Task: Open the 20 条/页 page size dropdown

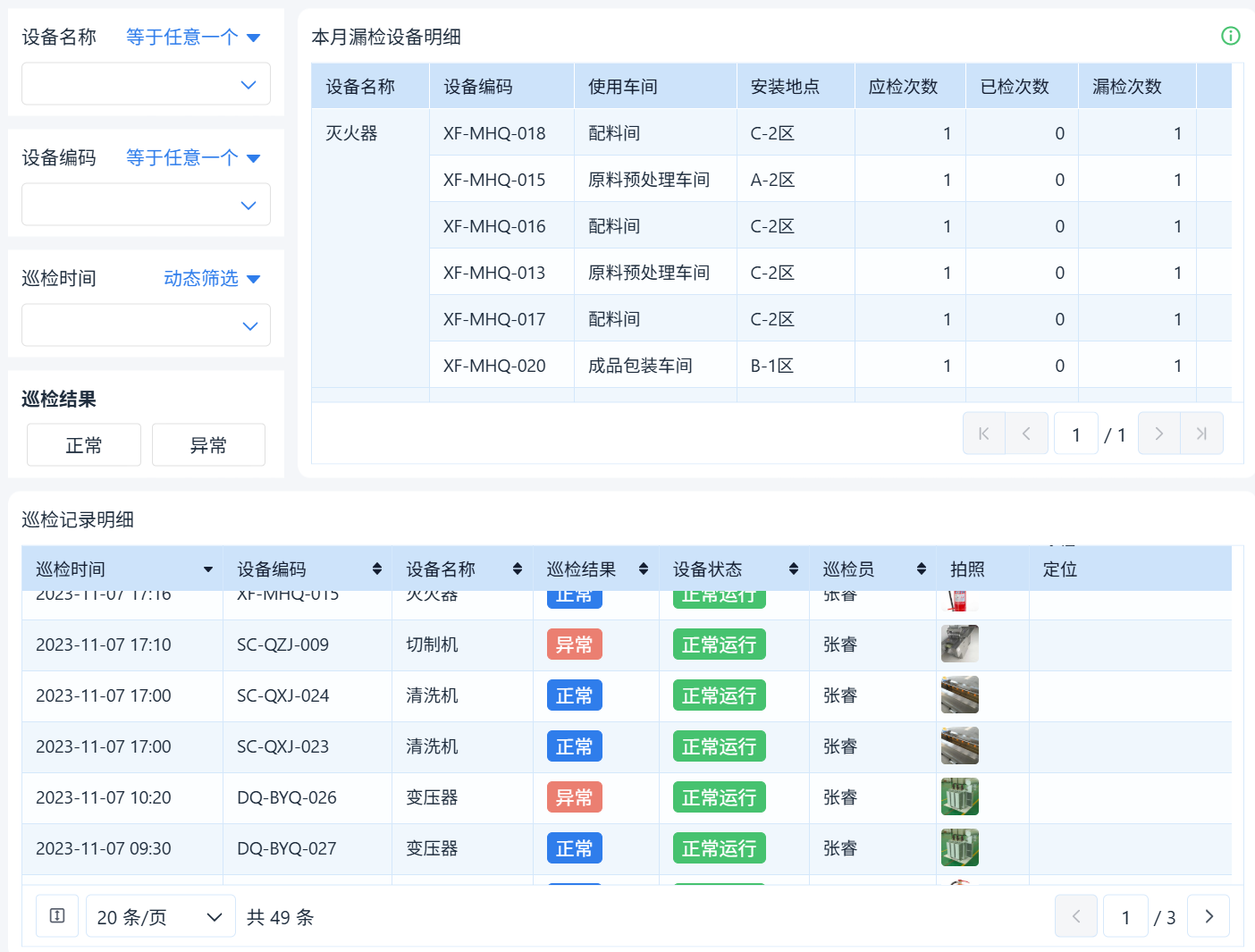Action: tap(160, 916)
